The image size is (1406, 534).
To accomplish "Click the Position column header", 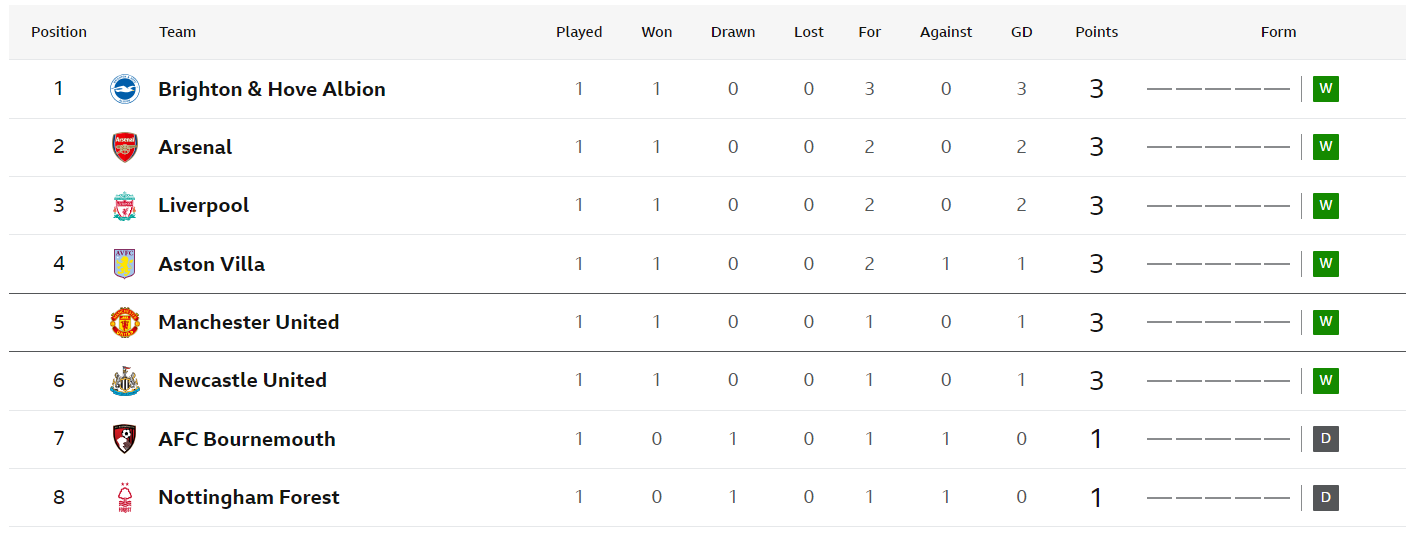I will [59, 32].
